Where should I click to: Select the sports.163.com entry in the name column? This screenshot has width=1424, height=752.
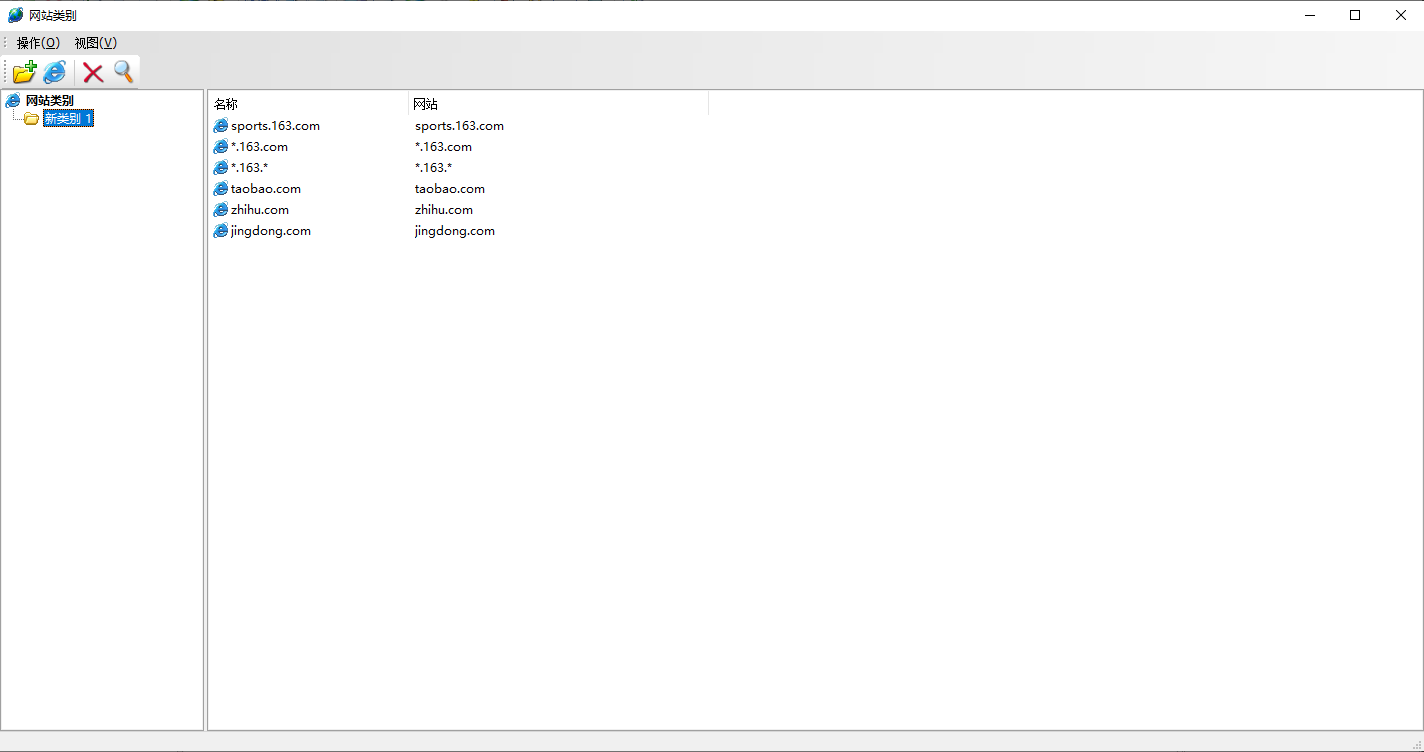(275, 126)
